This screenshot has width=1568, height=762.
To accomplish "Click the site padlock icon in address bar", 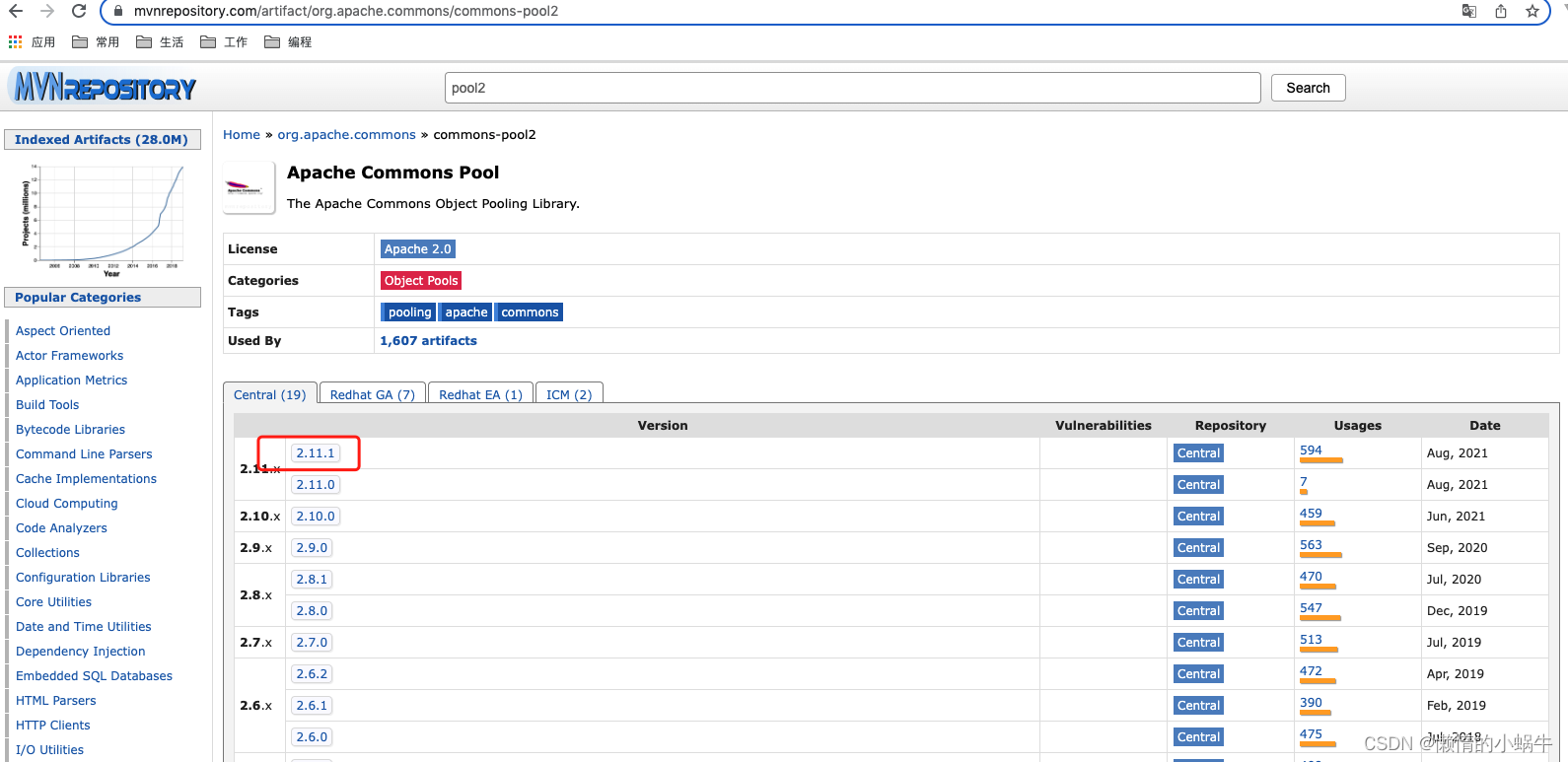I will pos(118,11).
